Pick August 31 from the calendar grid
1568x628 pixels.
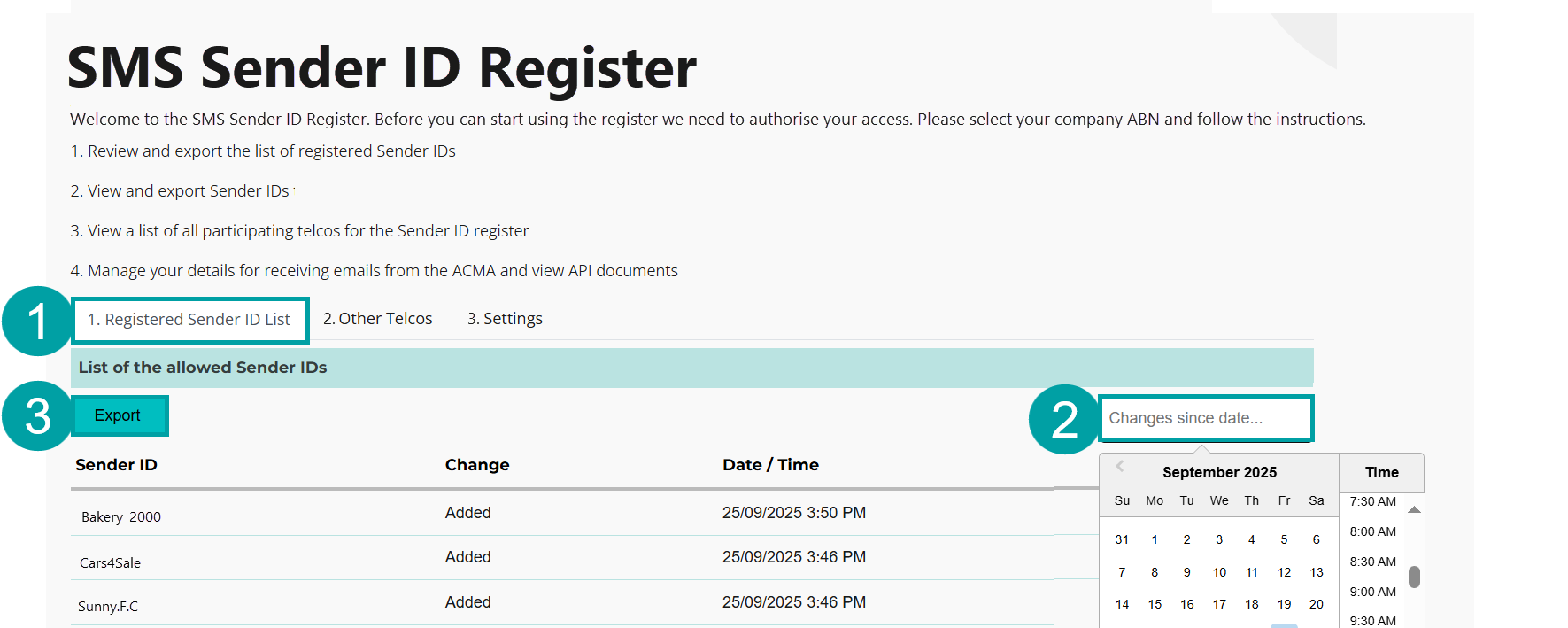coord(1122,539)
